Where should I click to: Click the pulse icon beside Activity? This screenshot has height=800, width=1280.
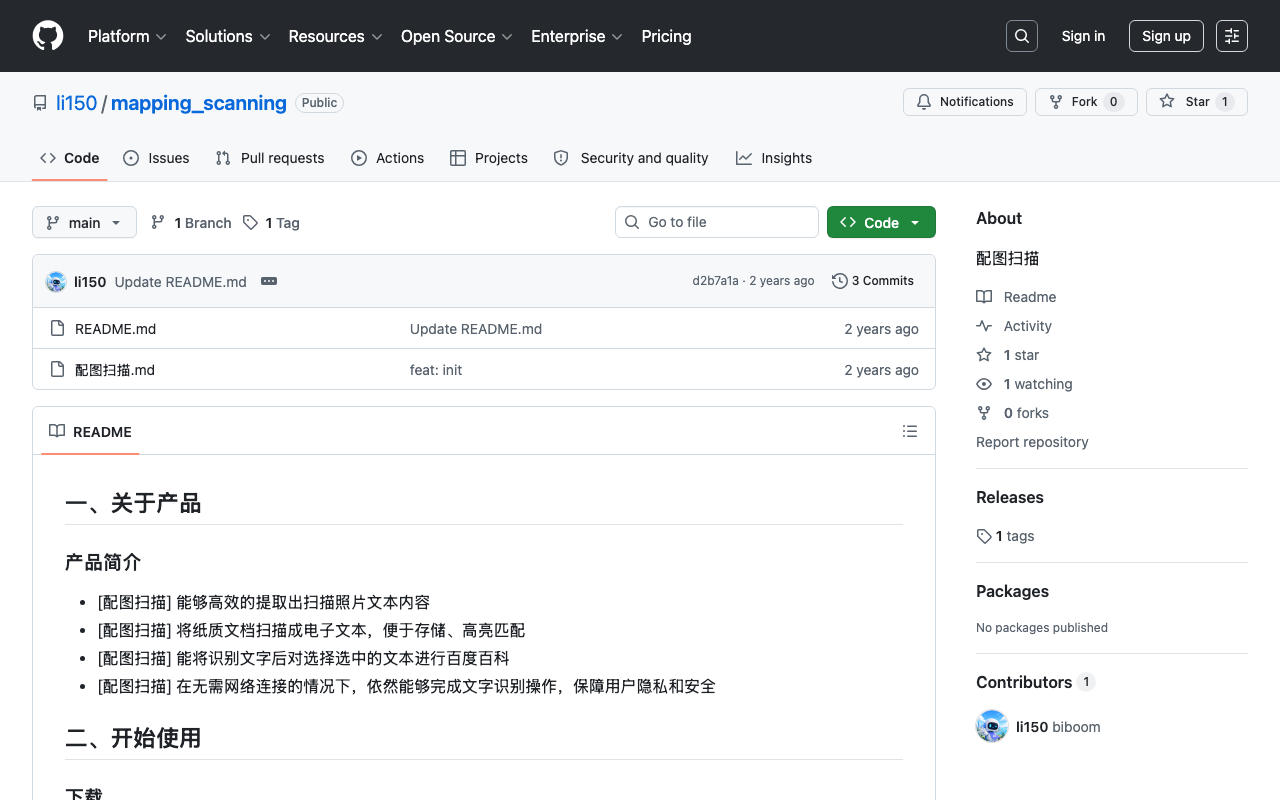click(x=984, y=326)
